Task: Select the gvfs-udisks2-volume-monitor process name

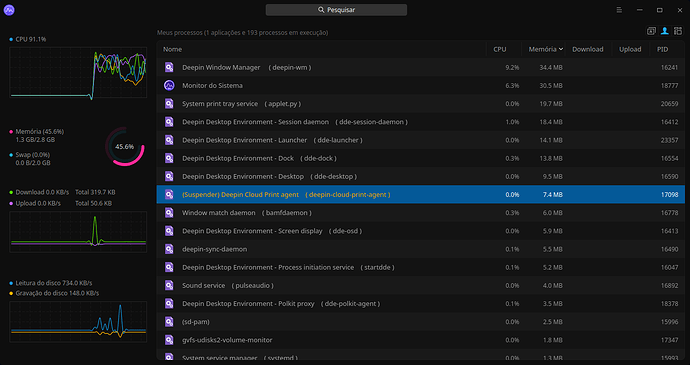Action: click(227, 340)
